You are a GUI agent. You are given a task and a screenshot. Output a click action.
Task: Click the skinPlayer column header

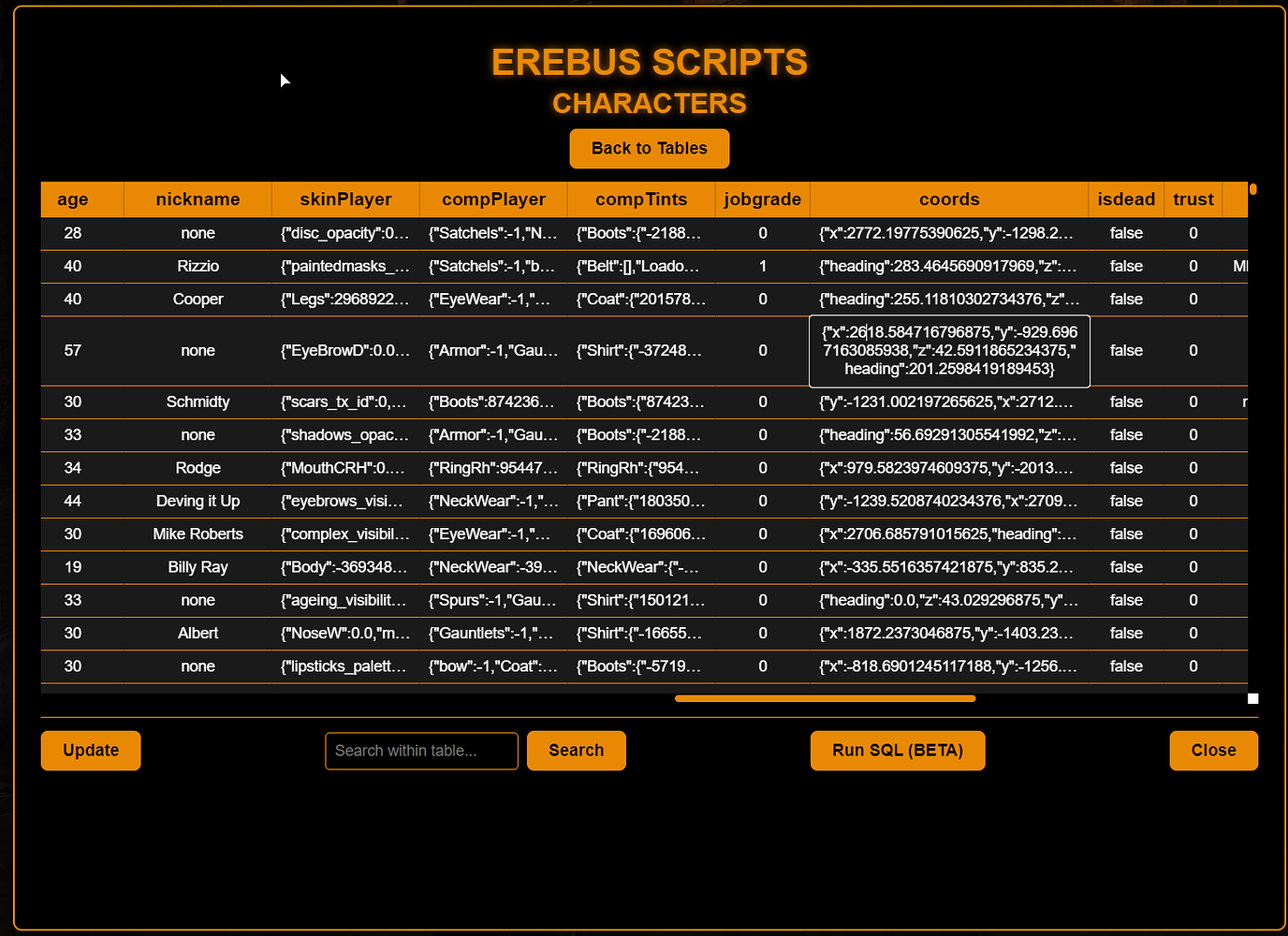[345, 198]
